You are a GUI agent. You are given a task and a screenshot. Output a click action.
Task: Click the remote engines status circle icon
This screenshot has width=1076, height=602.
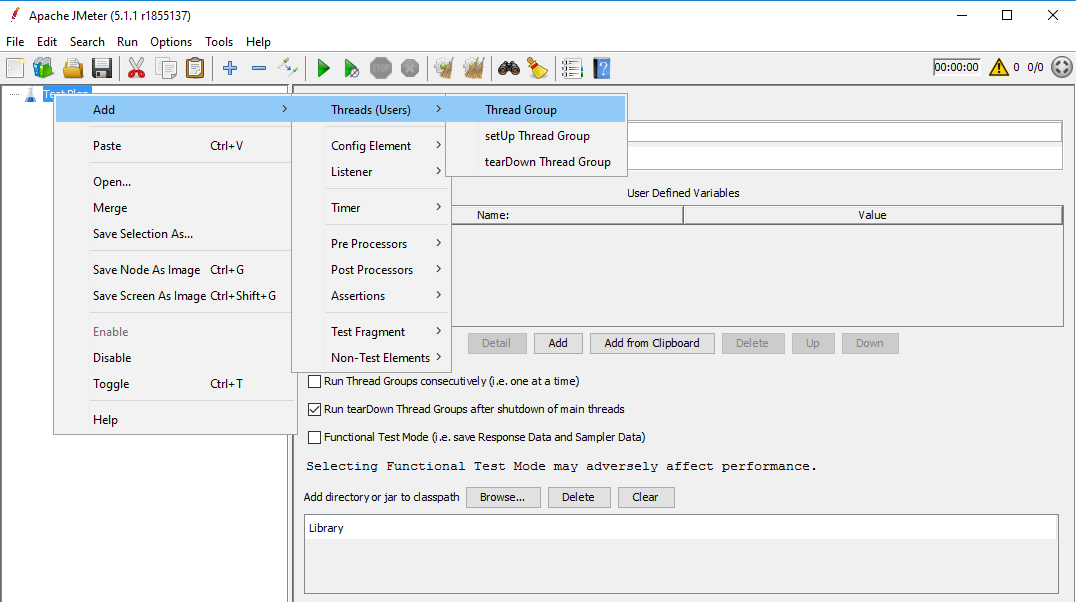point(1062,67)
